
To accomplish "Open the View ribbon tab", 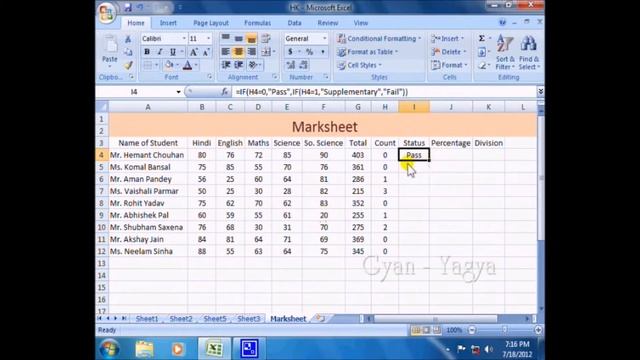I will (x=361, y=23).
